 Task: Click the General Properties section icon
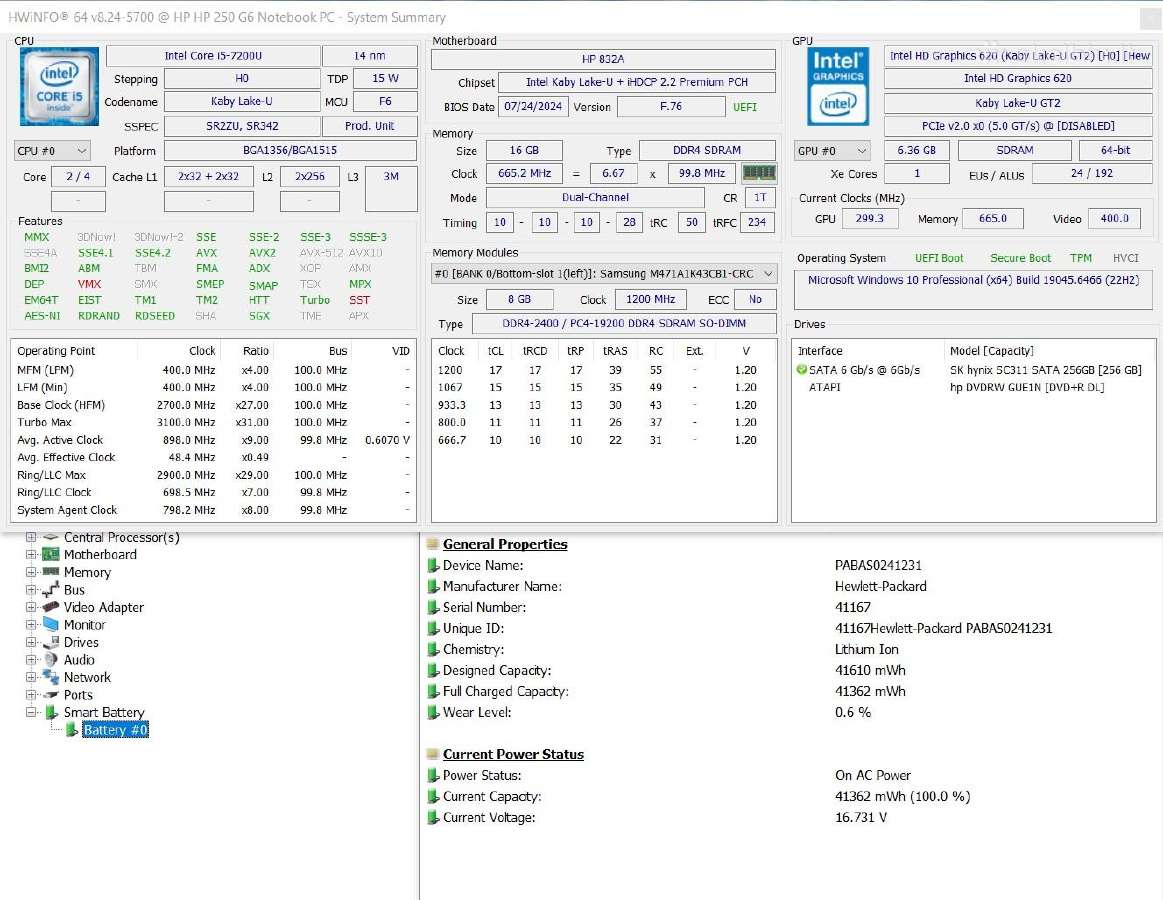[433, 544]
